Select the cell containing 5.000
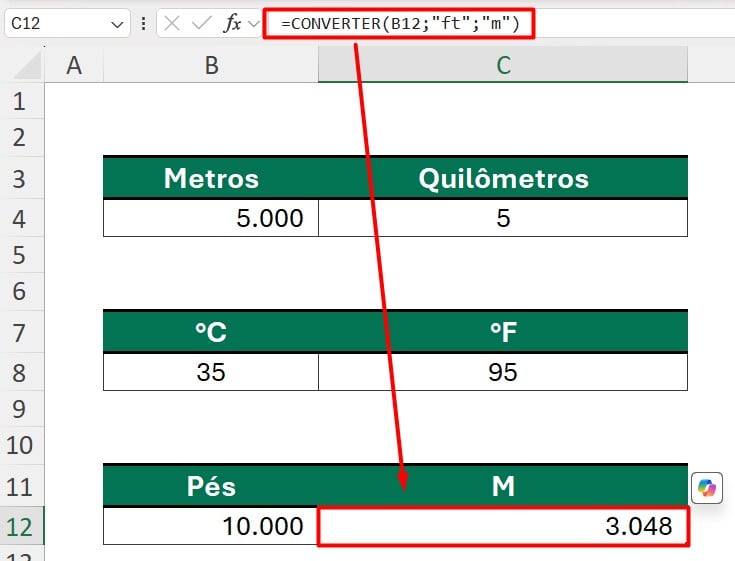This screenshot has width=735, height=561. click(x=211, y=218)
